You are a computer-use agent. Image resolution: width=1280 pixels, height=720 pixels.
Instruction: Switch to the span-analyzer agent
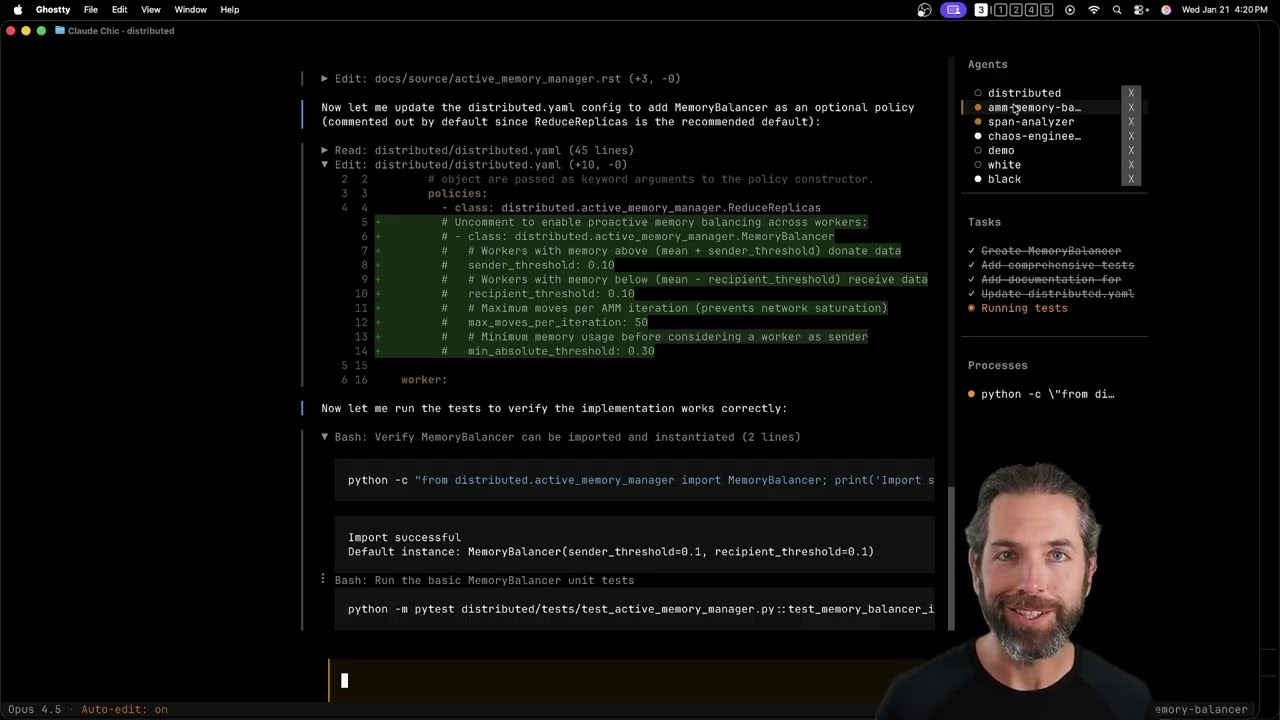pyautogui.click(x=1031, y=122)
